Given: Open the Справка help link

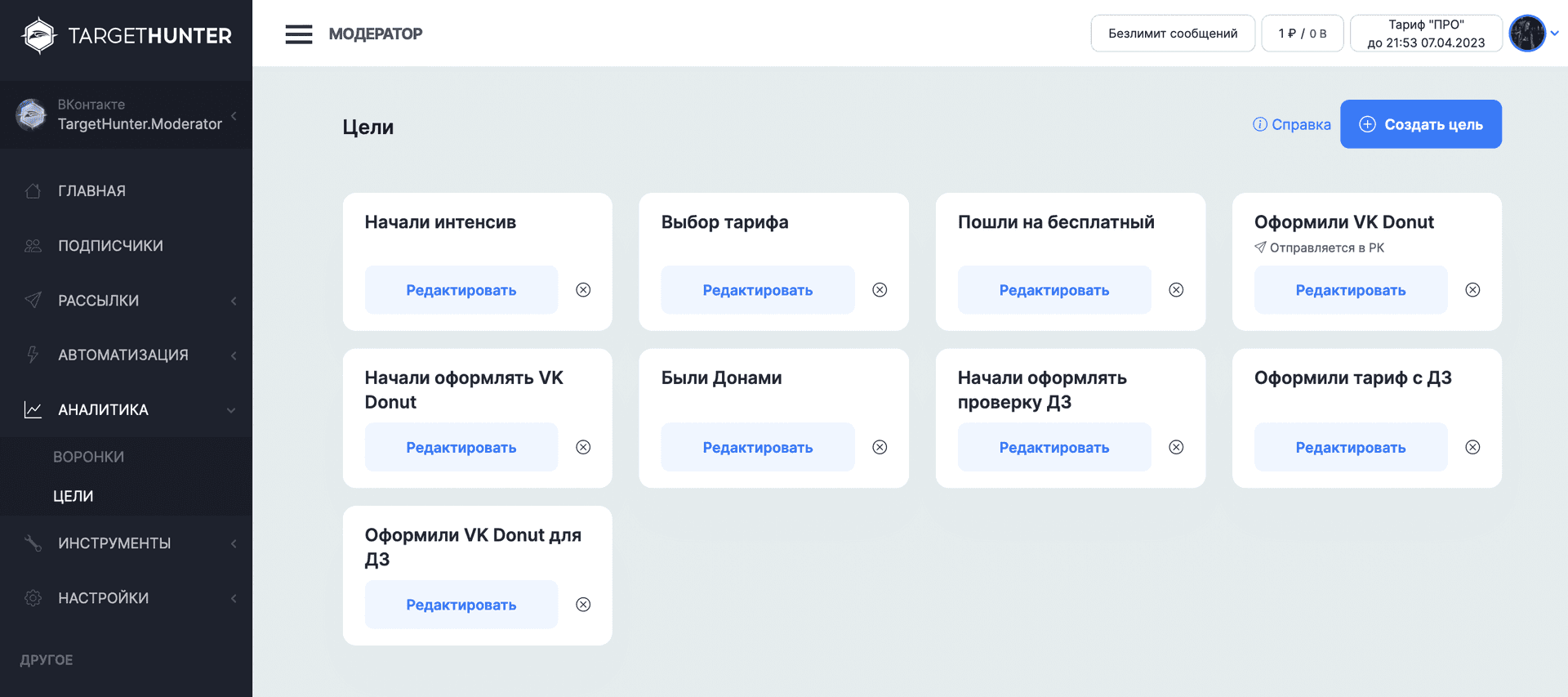Looking at the screenshot, I should 1292,124.
